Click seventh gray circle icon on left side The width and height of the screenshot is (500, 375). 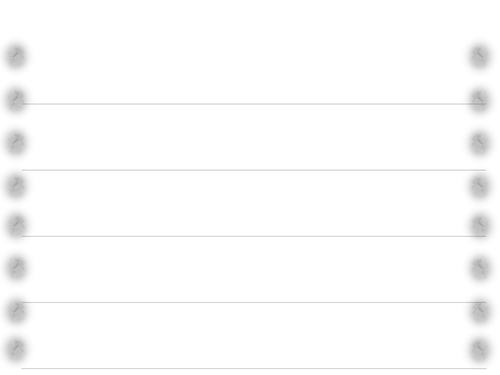[16, 311]
